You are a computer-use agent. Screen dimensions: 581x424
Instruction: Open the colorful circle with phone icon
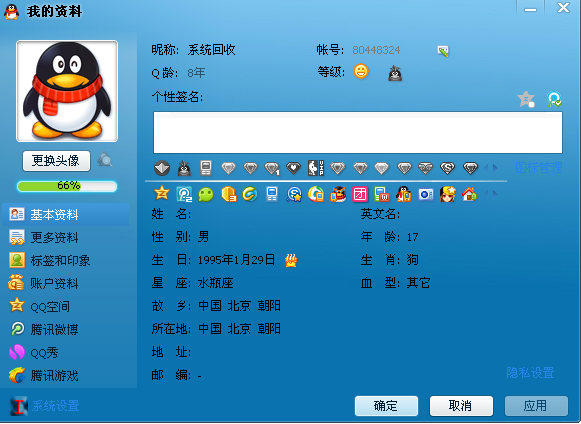click(x=316, y=194)
